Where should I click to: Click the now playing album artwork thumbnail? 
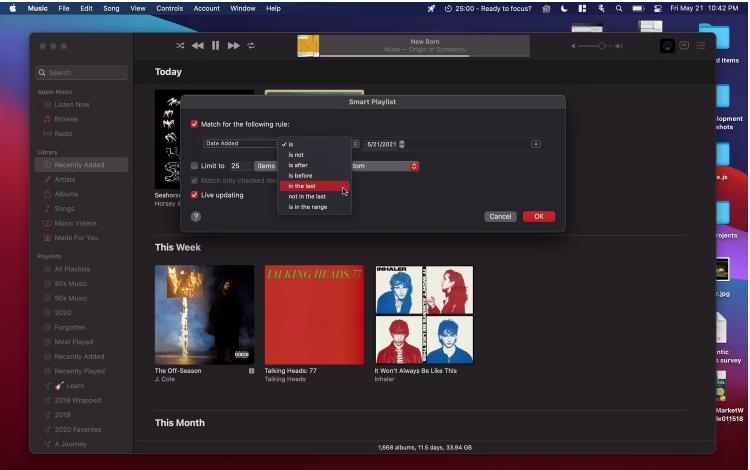click(x=308, y=46)
